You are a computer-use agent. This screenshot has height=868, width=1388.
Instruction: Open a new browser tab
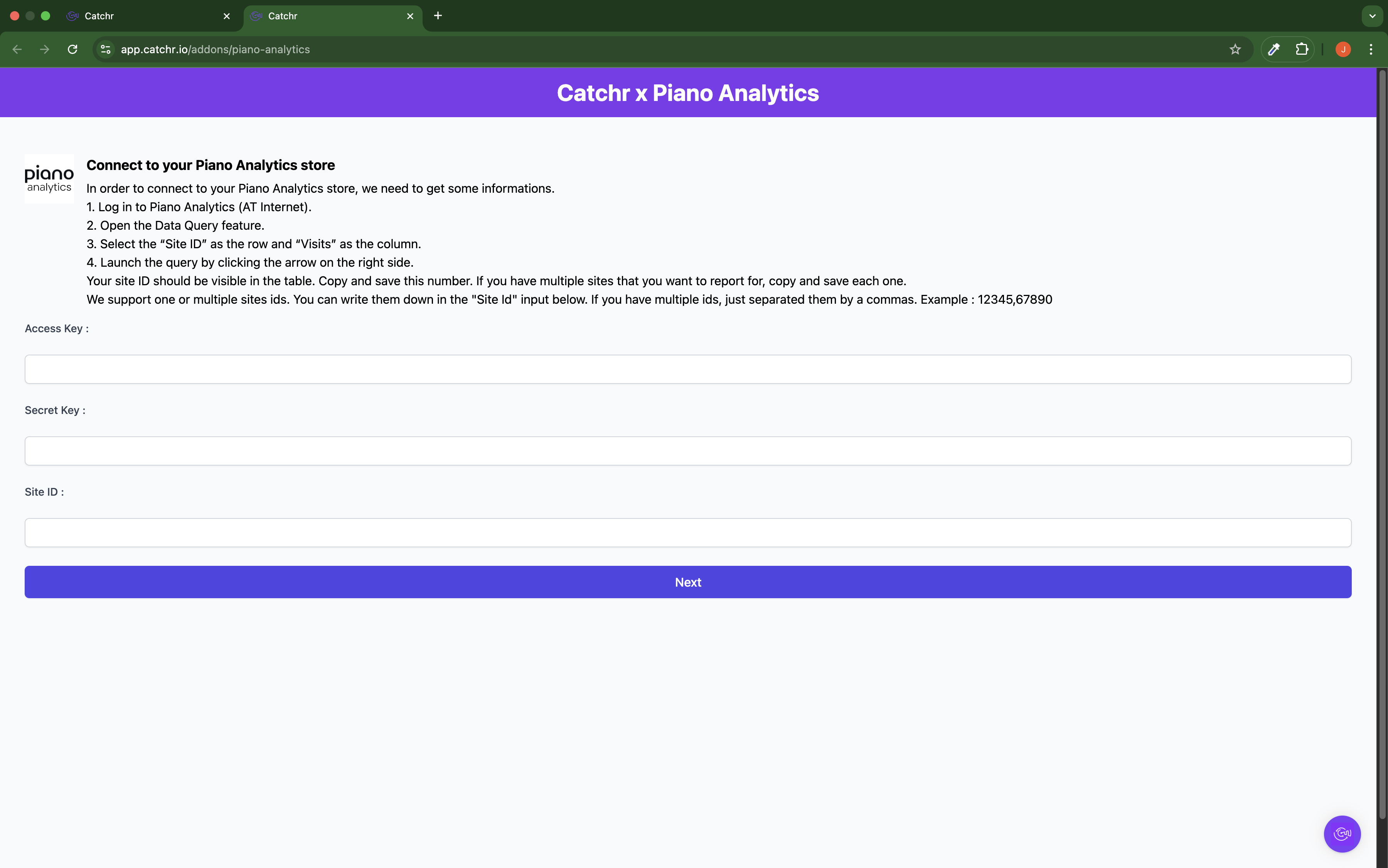click(438, 15)
